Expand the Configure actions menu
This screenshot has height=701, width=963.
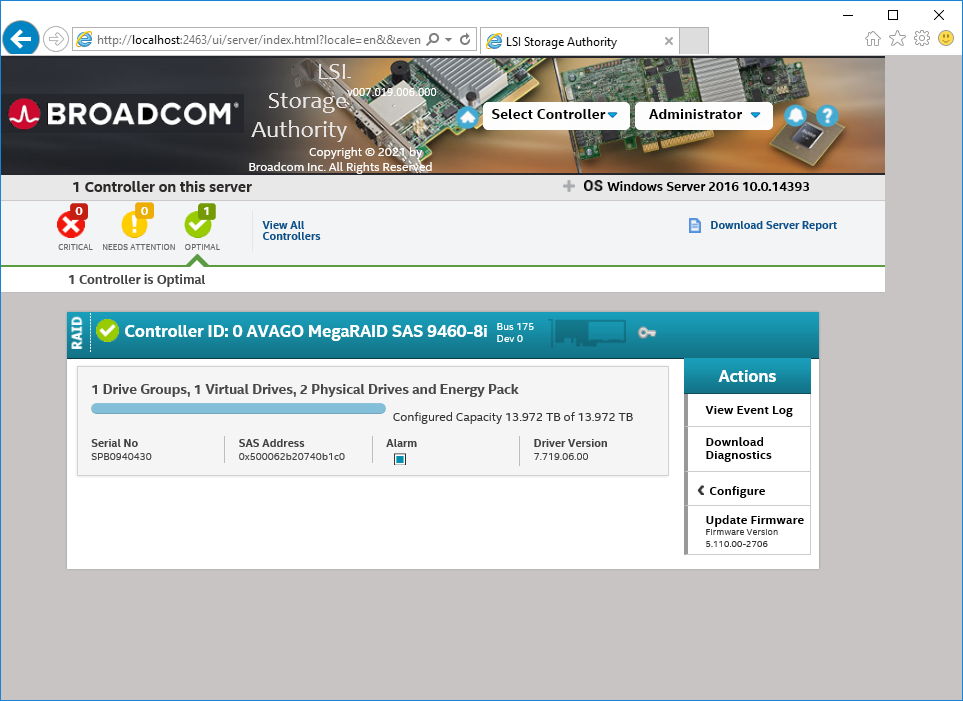pos(749,490)
